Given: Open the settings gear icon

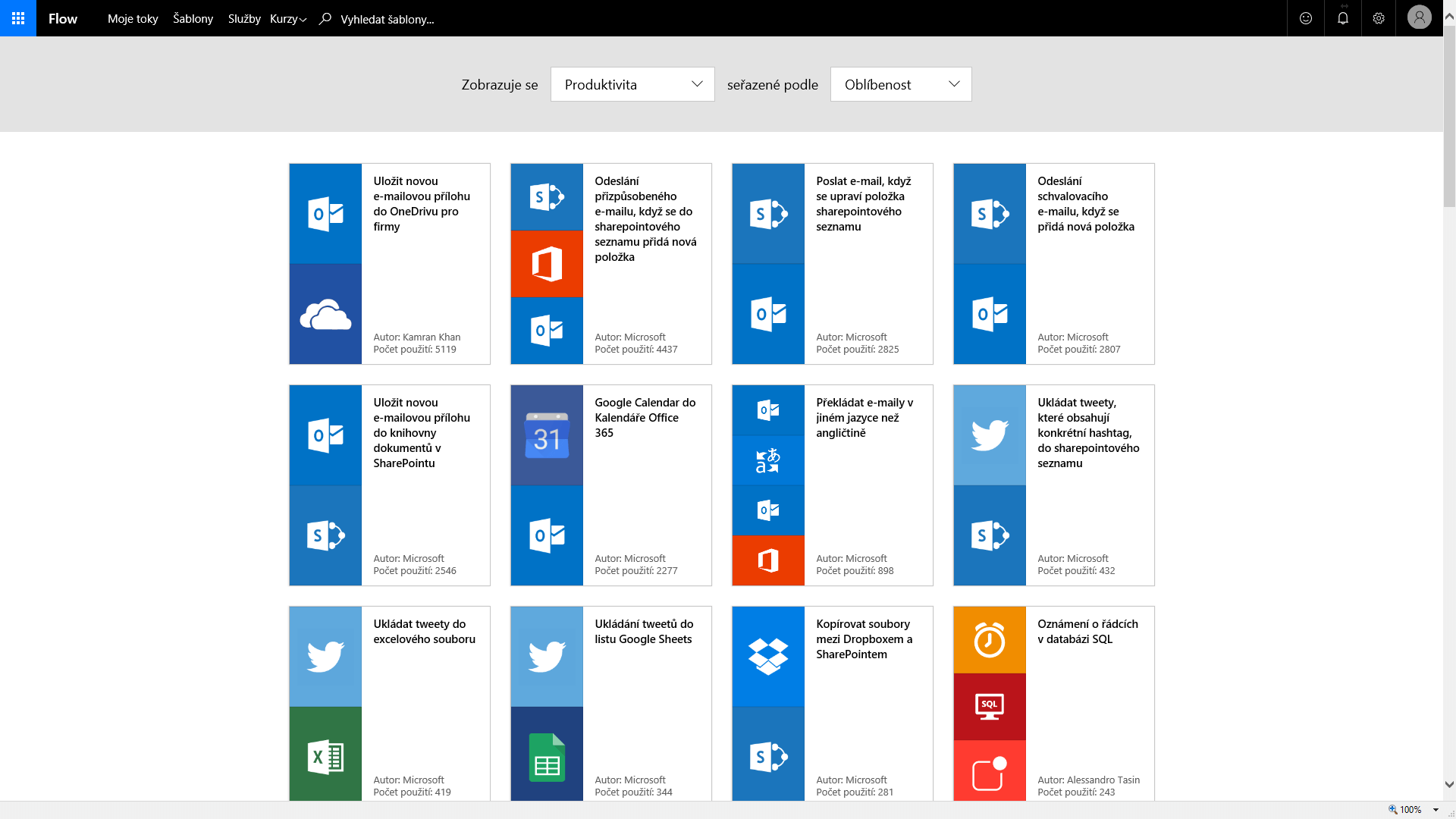Looking at the screenshot, I should [1379, 18].
